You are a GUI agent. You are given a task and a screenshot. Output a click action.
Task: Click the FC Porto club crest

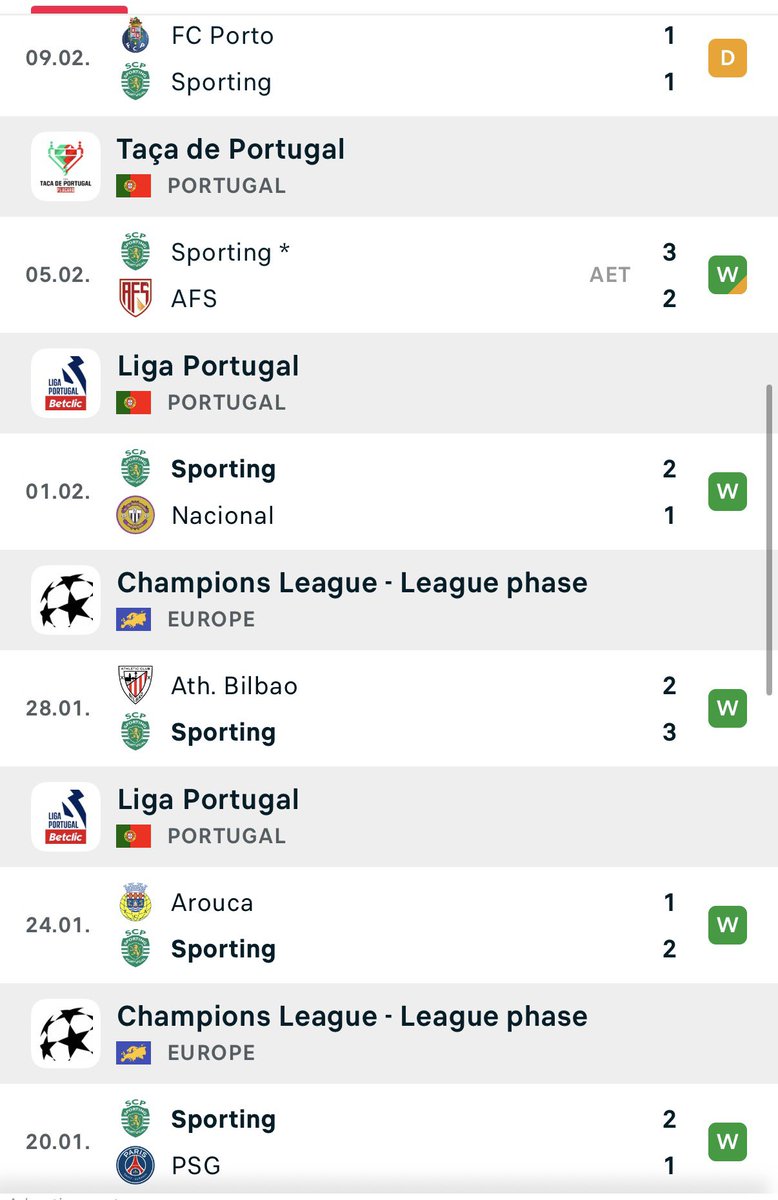(x=135, y=36)
